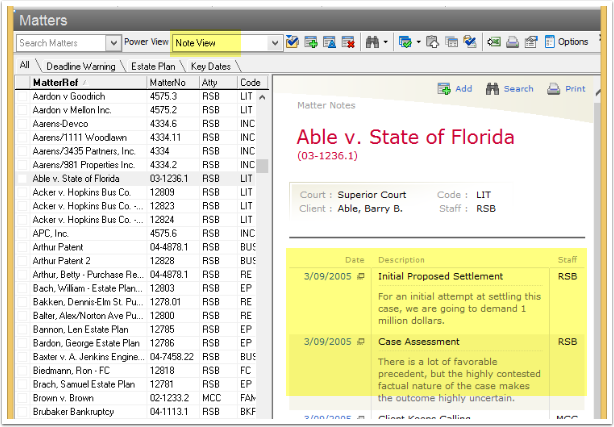Viewport: 614px width, 427px height.
Task: Click the Search link in the Matter Notes pane
Action: pyautogui.click(x=518, y=89)
